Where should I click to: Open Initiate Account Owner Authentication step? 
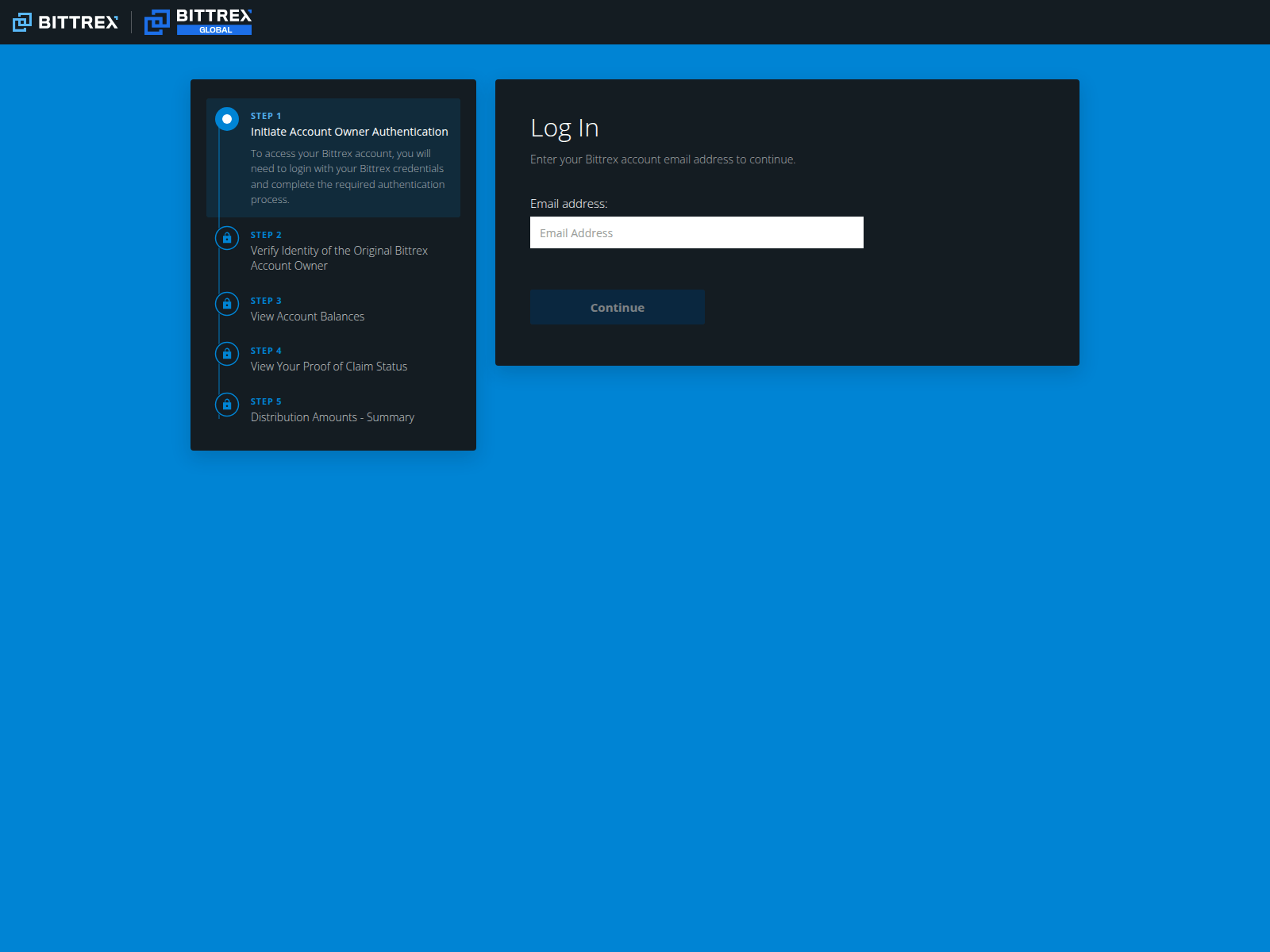coord(349,132)
